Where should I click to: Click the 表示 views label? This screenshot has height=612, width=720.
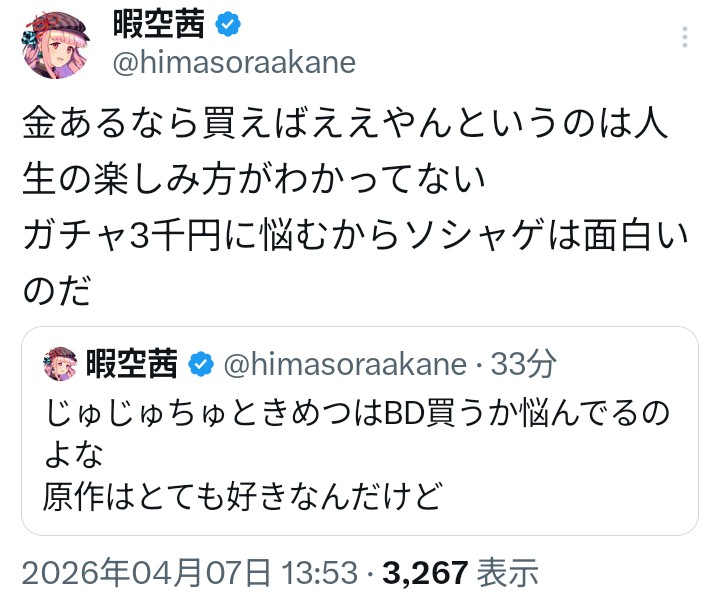tap(507, 573)
